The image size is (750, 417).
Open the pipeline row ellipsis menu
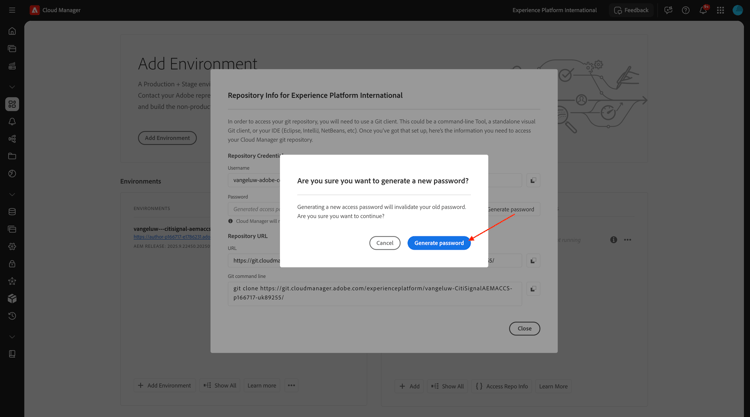tap(628, 240)
